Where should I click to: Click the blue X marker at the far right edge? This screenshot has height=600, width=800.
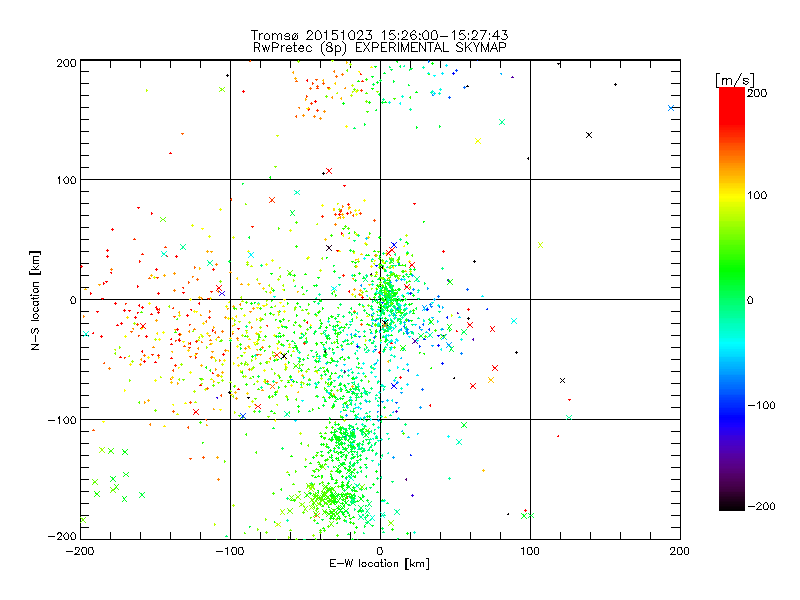pyautogui.click(x=671, y=108)
